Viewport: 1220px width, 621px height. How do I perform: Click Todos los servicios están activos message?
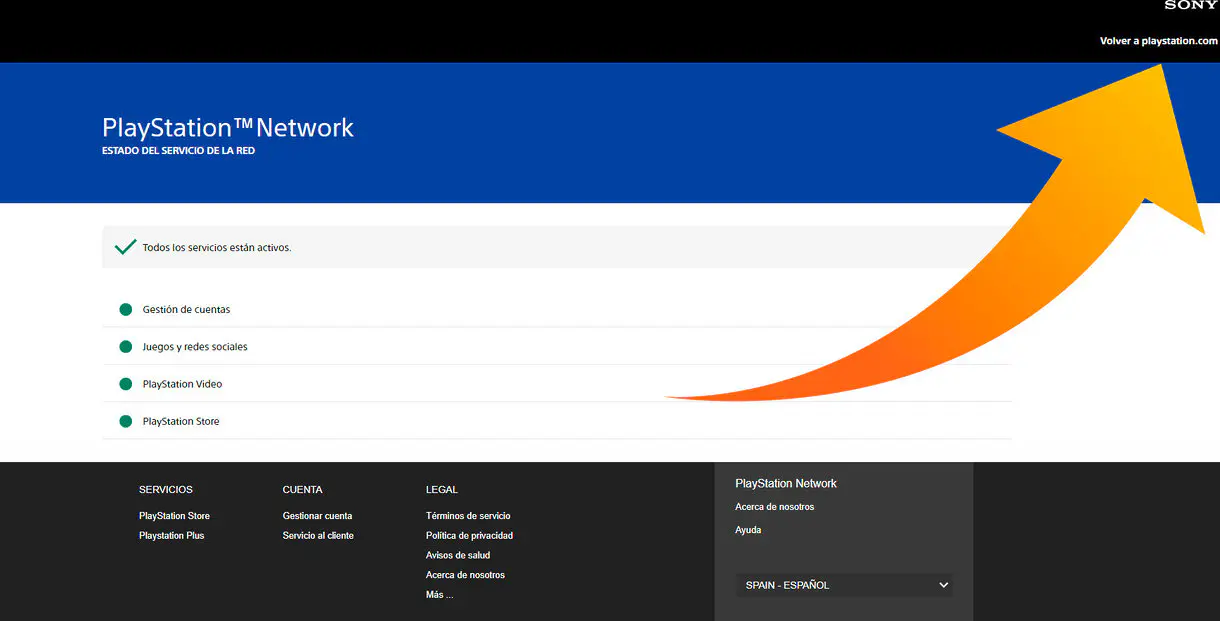pos(217,247)
